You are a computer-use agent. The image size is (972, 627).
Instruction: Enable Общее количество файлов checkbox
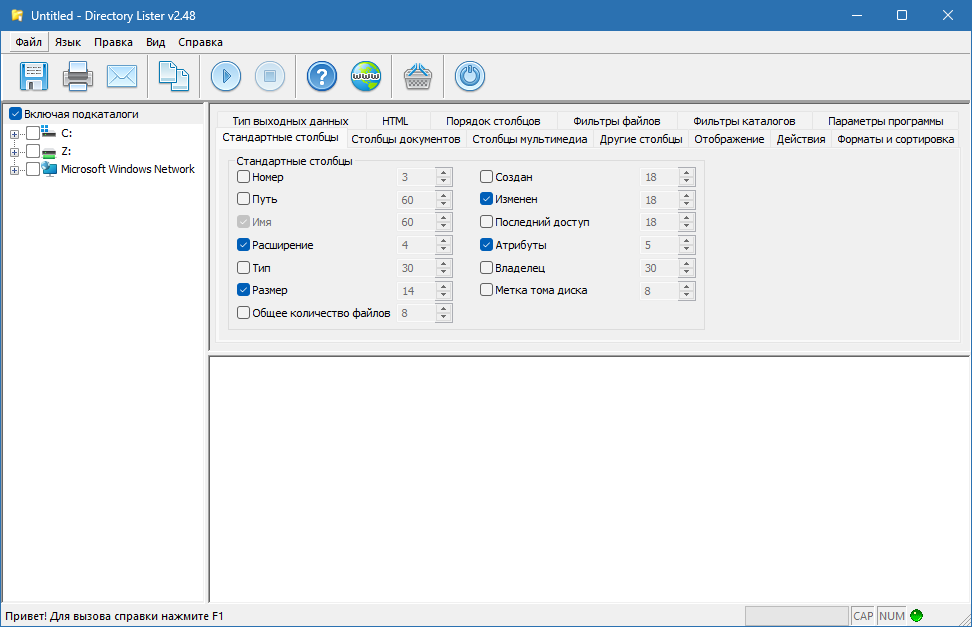(244, 313)
